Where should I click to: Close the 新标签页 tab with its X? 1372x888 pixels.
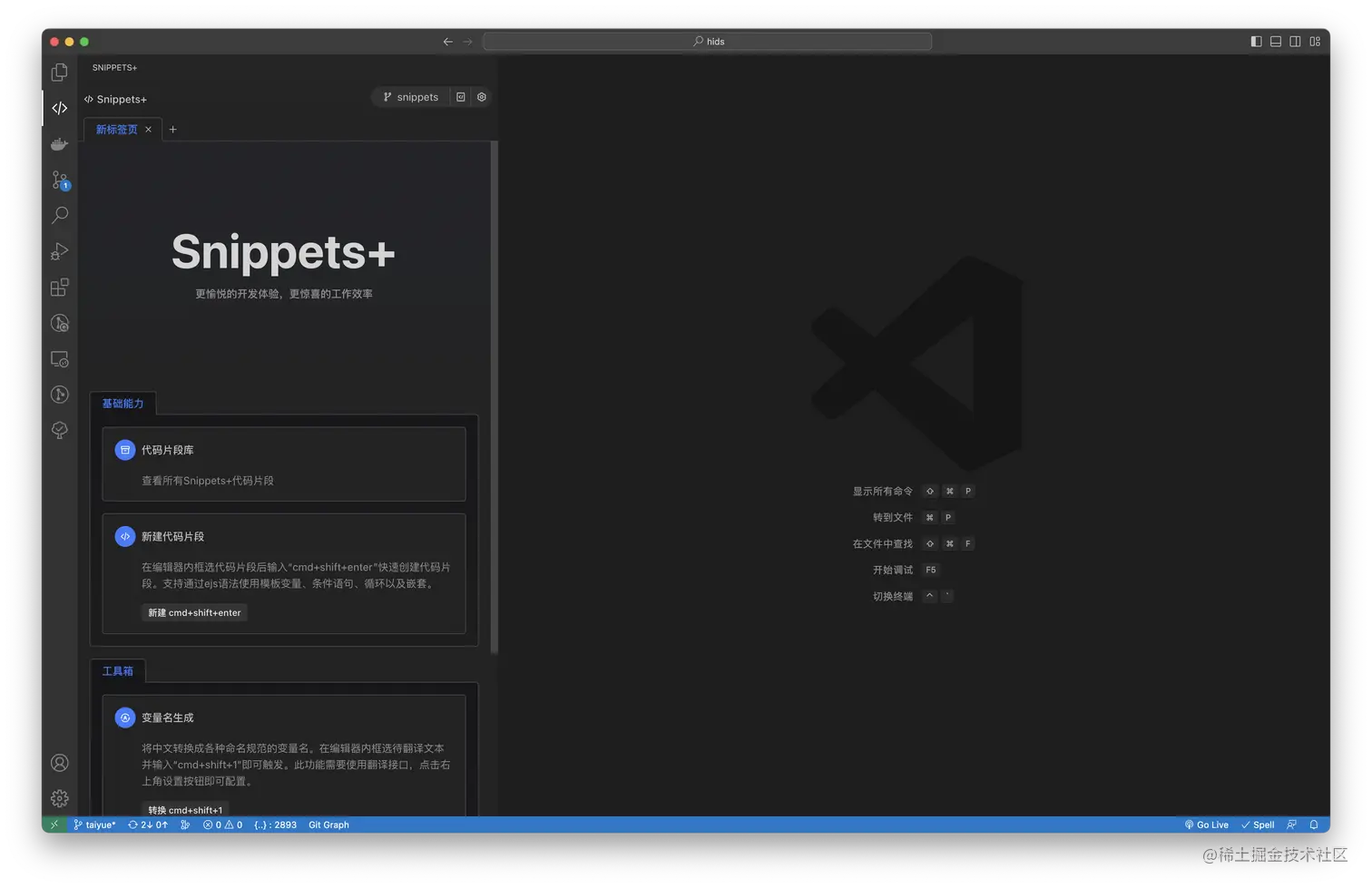click(x=149, y=130)
